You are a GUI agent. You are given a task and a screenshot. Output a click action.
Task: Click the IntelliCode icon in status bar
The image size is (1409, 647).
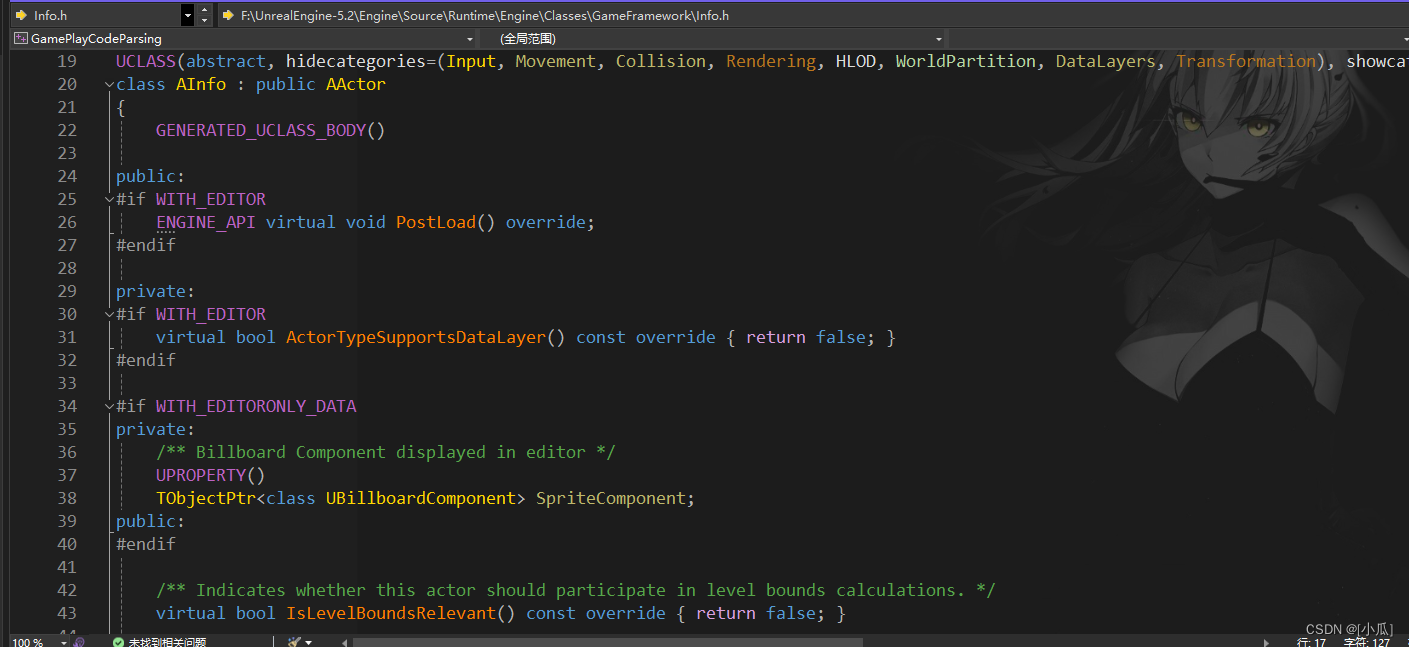[80, 642]
